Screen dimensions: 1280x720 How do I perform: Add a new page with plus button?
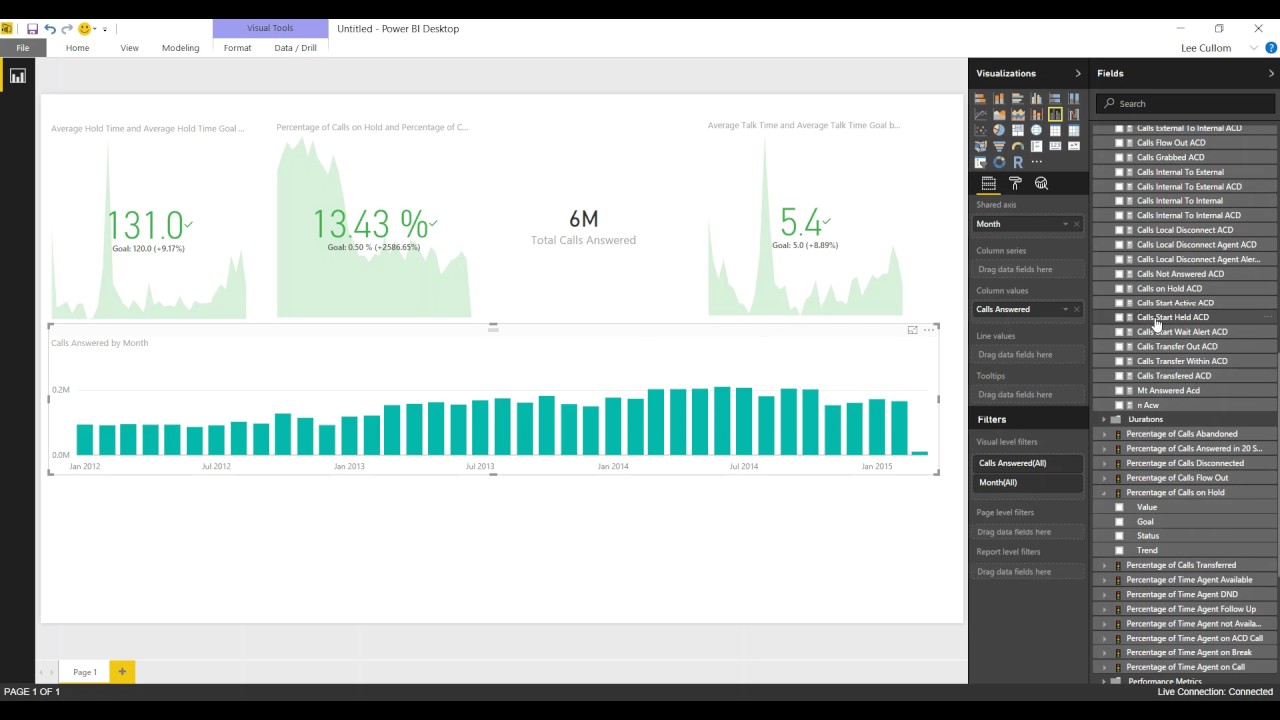[x=122, y=672]
